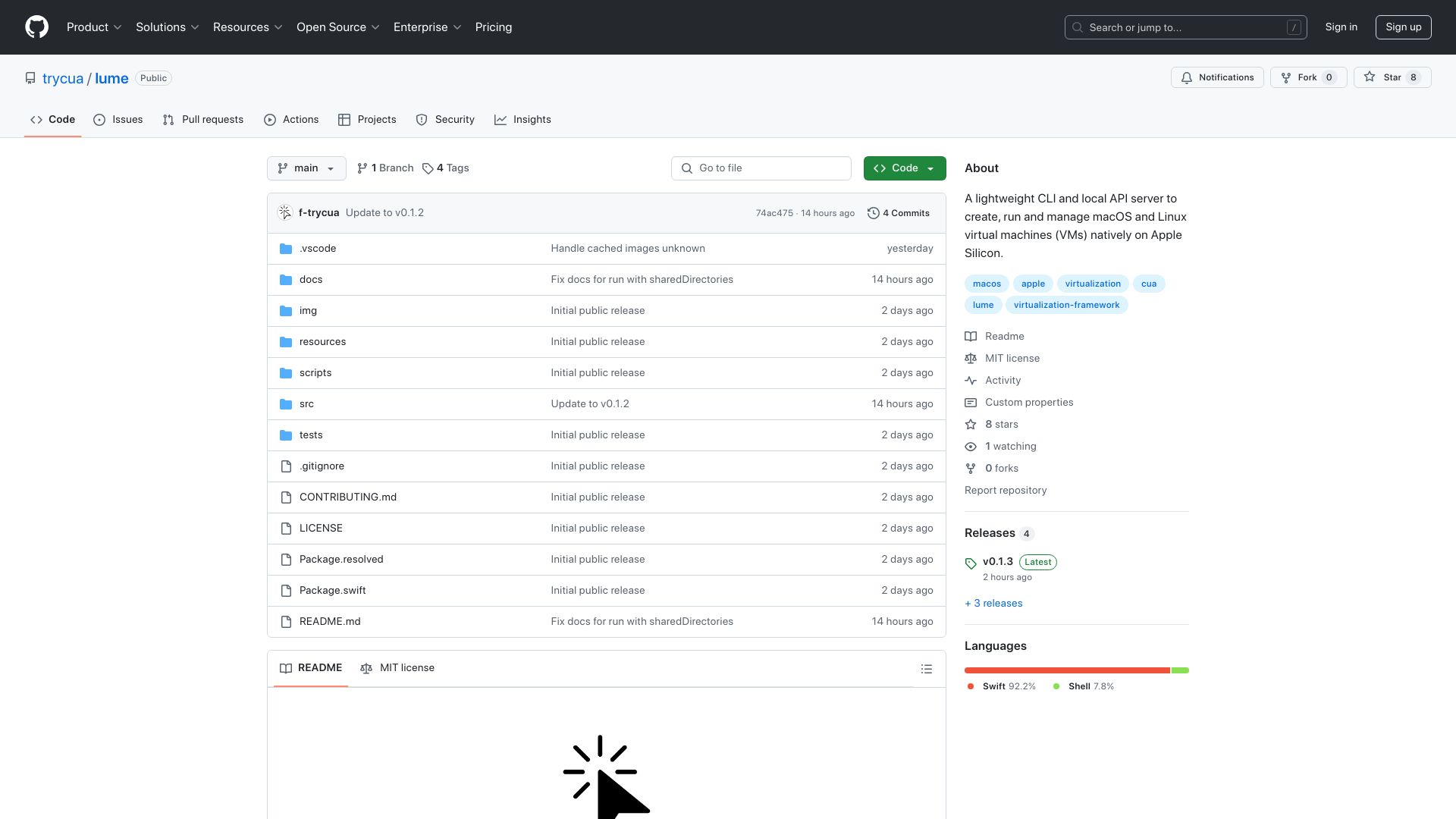1456x819 pixels.
Task: Open the .vscode folder
Action: 317,249
